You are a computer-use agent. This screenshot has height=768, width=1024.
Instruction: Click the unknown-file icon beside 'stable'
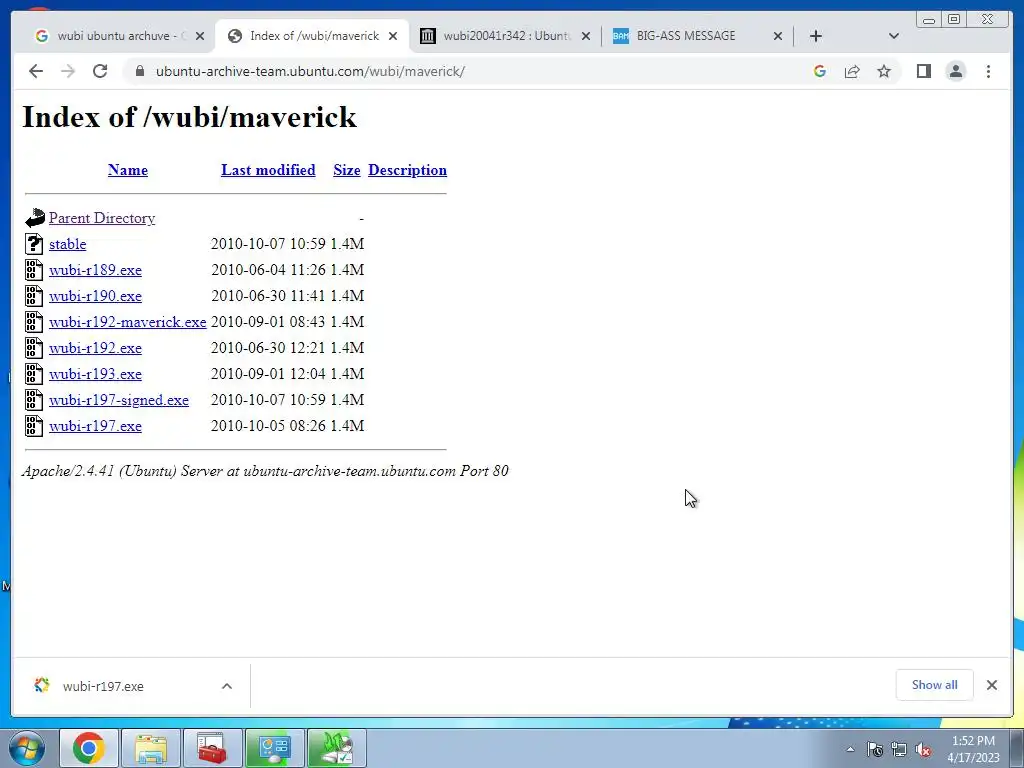(x=34, y=244)
